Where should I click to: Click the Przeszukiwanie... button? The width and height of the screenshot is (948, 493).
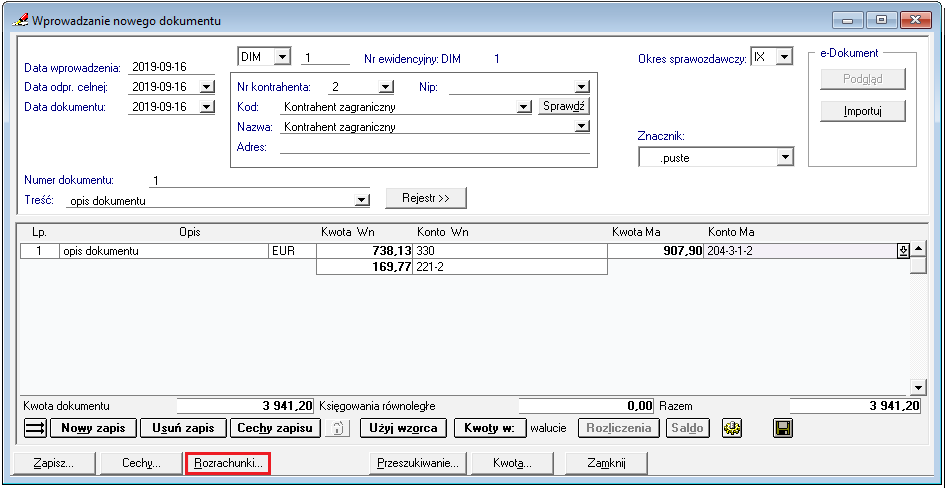(x=418, y=463)
